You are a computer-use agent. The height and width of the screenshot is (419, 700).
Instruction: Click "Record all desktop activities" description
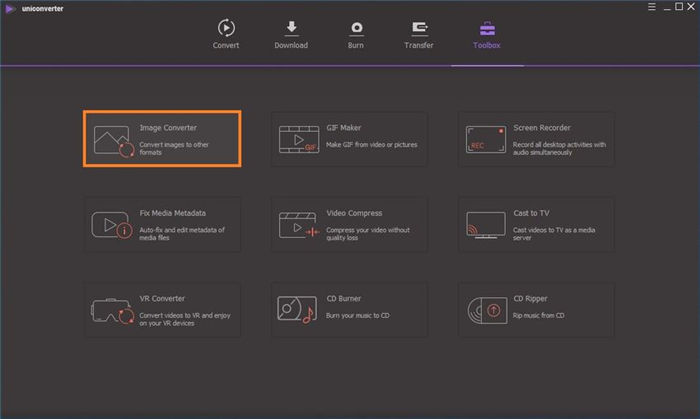click(559, 148)
